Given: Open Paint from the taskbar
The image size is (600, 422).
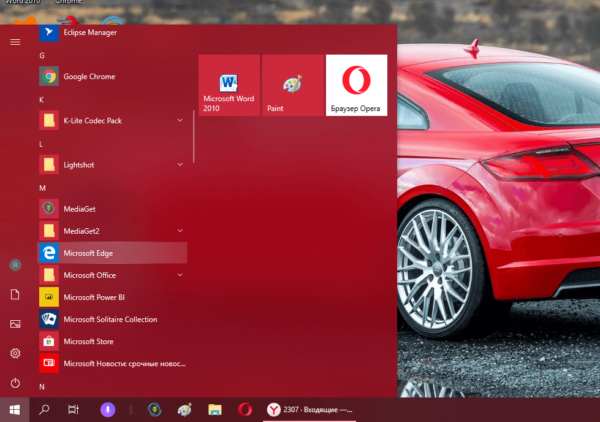Looking at the screenshot, I should pyautogui.click(x=184, y=410).
